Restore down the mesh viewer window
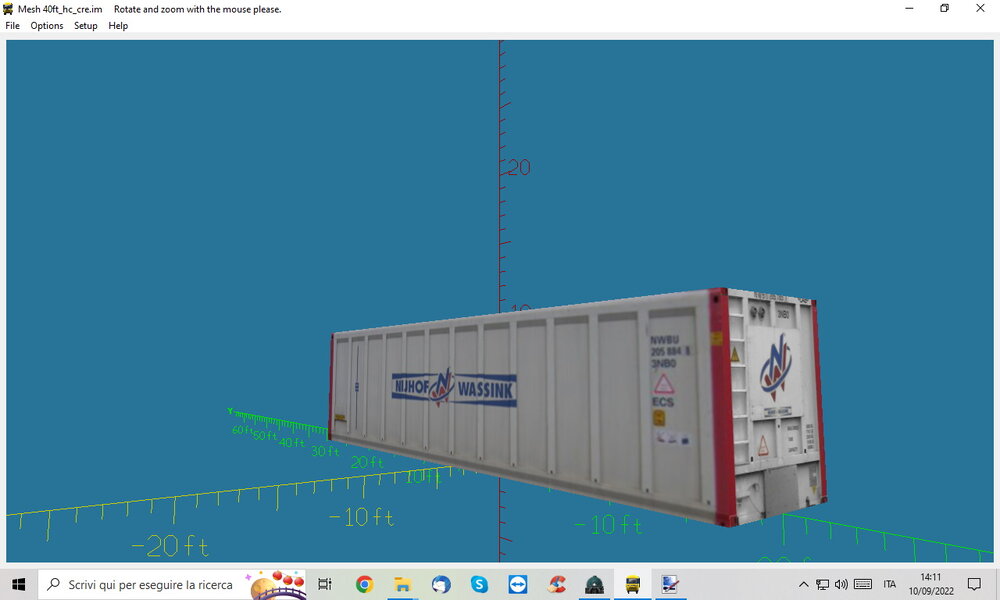 (945, 8)
